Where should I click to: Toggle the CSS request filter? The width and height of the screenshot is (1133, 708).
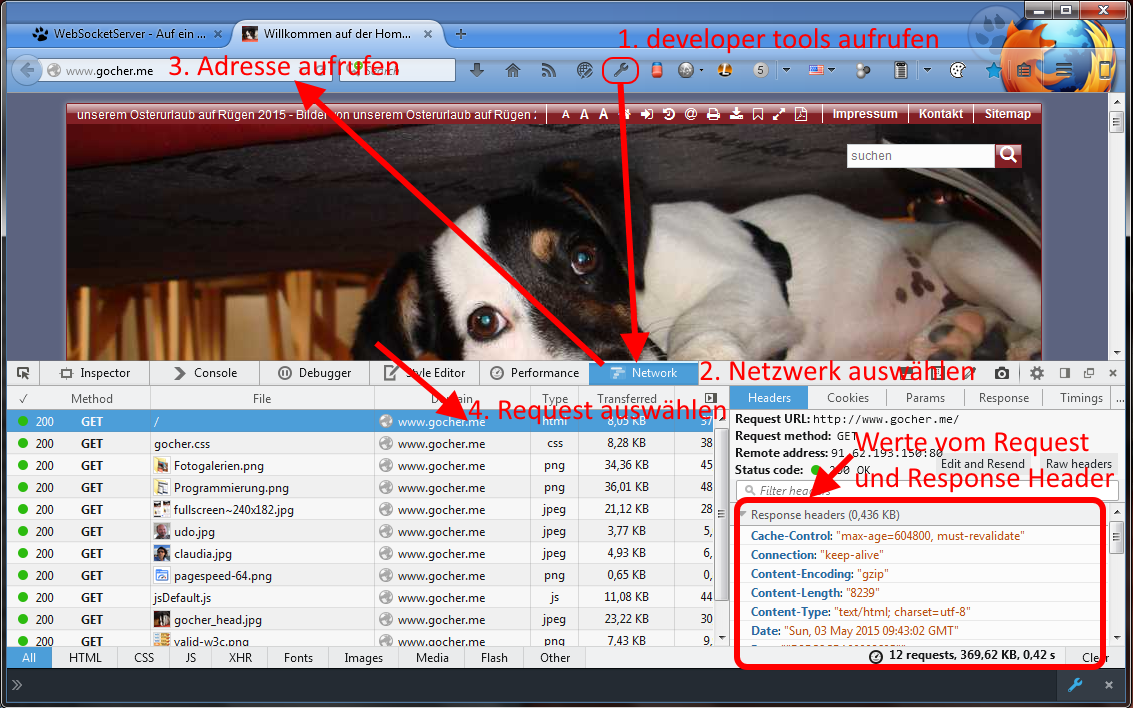pyautogui.click(x=144, y=658)
